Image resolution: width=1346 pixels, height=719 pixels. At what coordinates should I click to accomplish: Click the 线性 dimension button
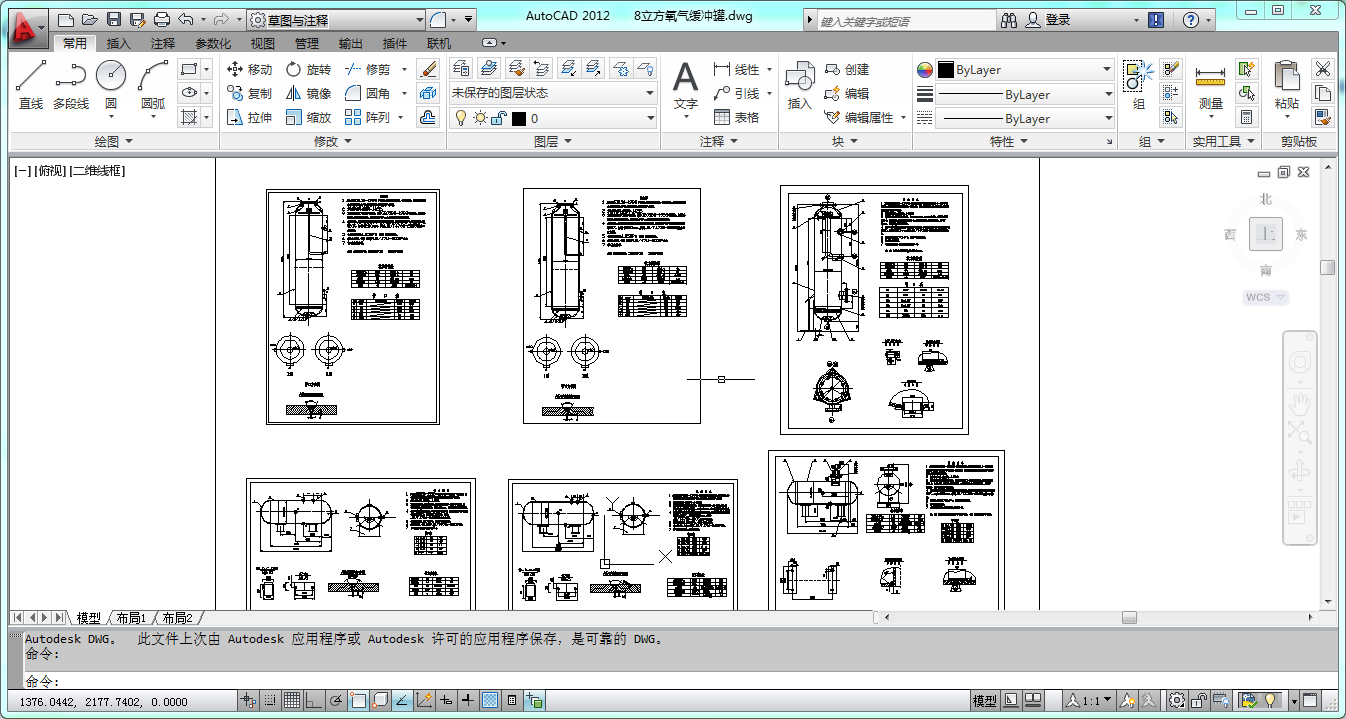pyautogui.click(x=737, y=69)
